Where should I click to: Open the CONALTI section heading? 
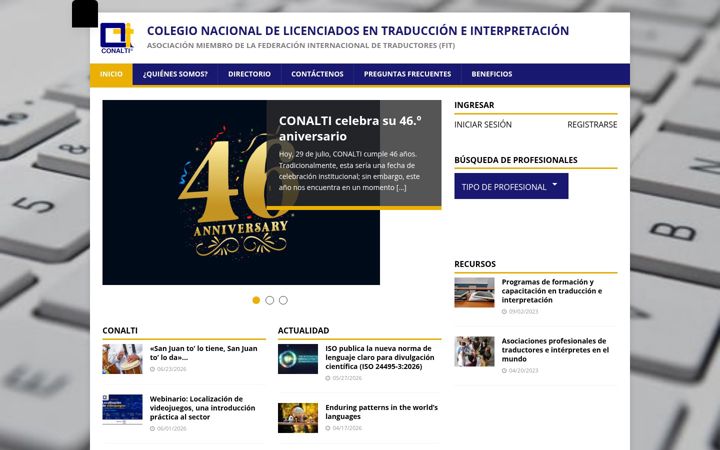coord(120,330)
